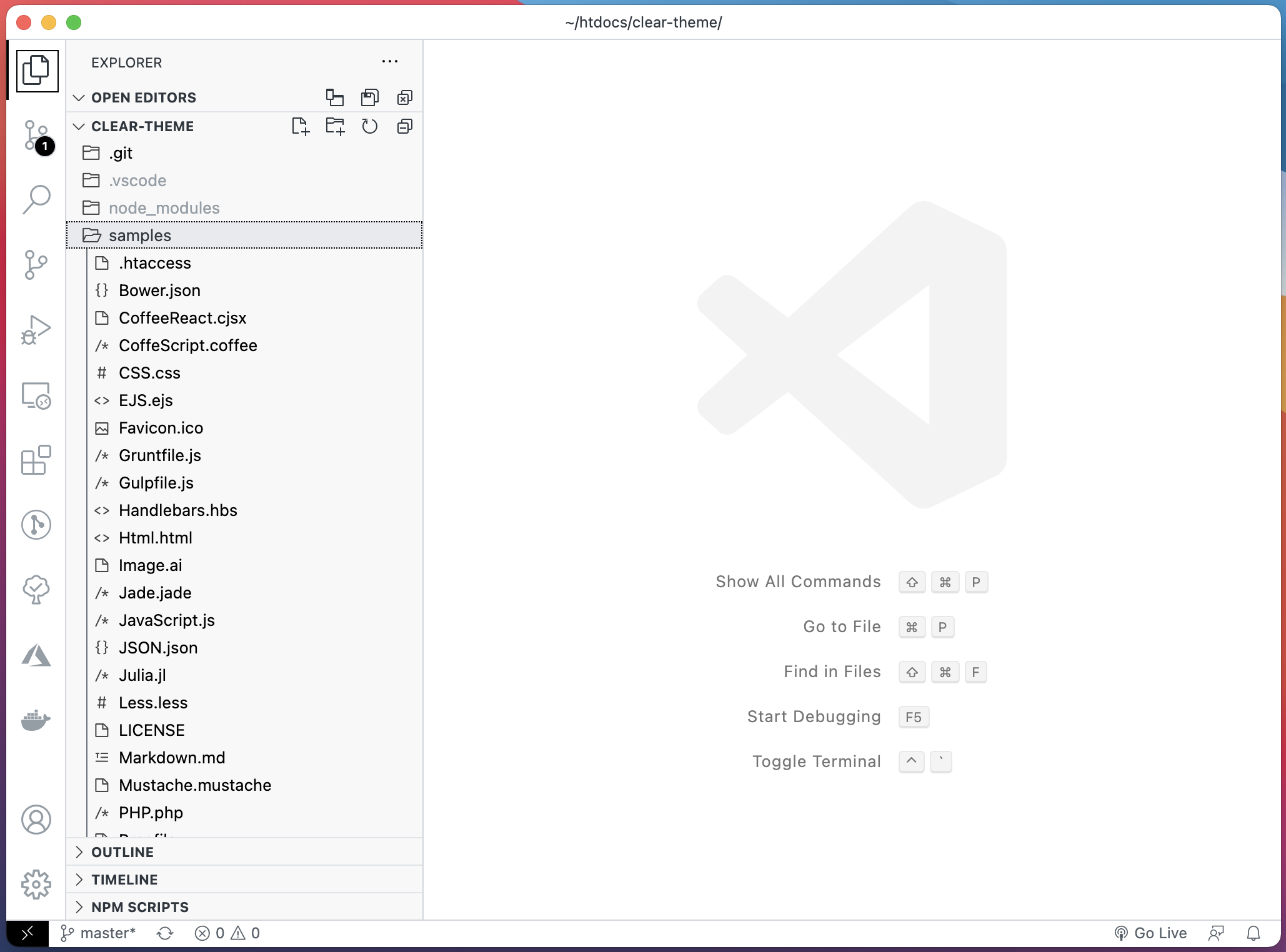Open the Azure view
The height and width of the screenshot is (952, 1286).
[36, 655]
